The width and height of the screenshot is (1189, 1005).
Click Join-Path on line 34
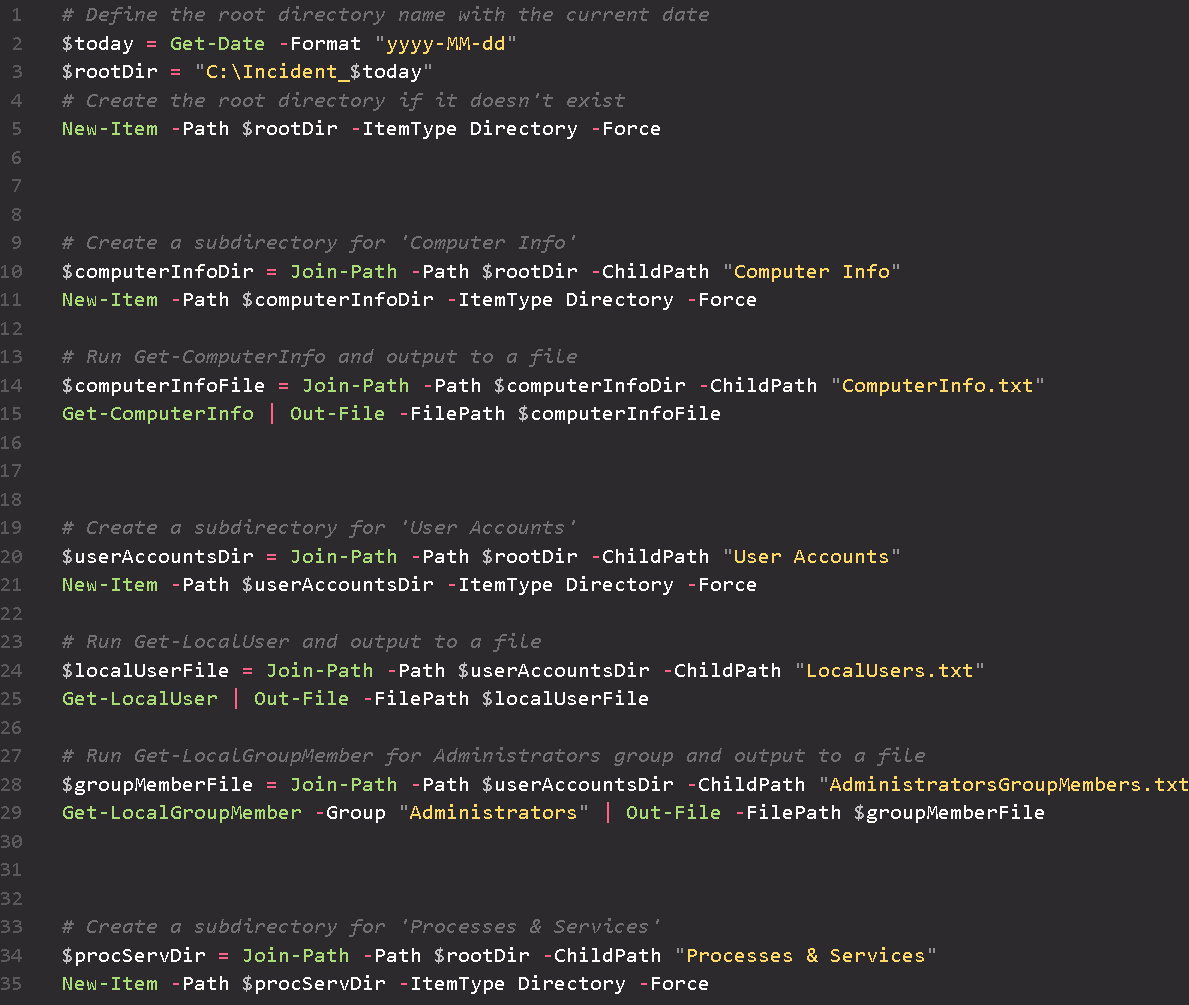click(296, 956)
